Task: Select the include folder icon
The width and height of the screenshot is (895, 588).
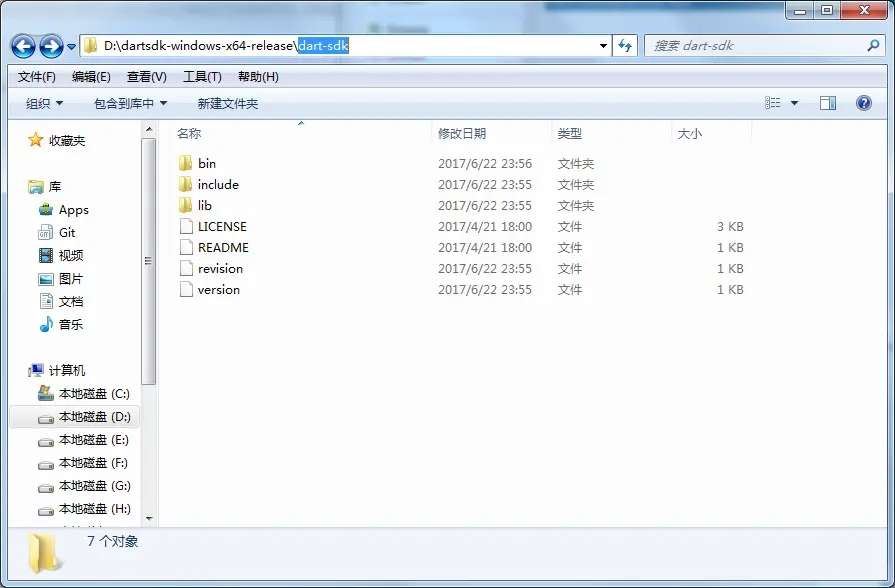Action: [x=186, y=184]
